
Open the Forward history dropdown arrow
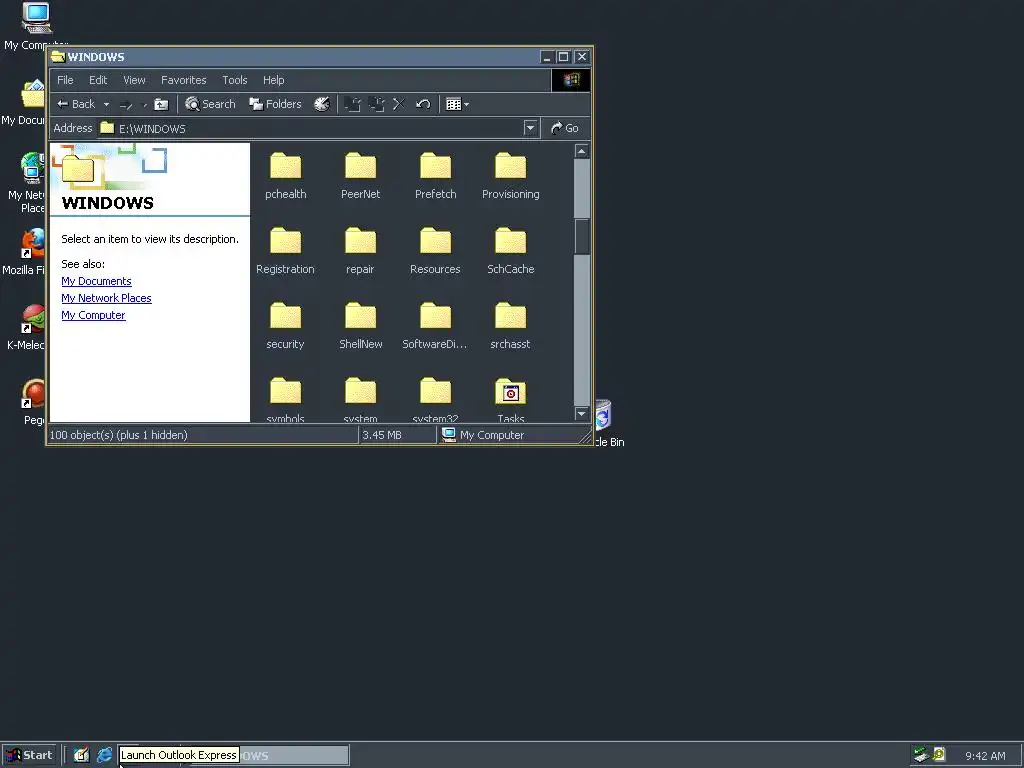tap(144, 104)
